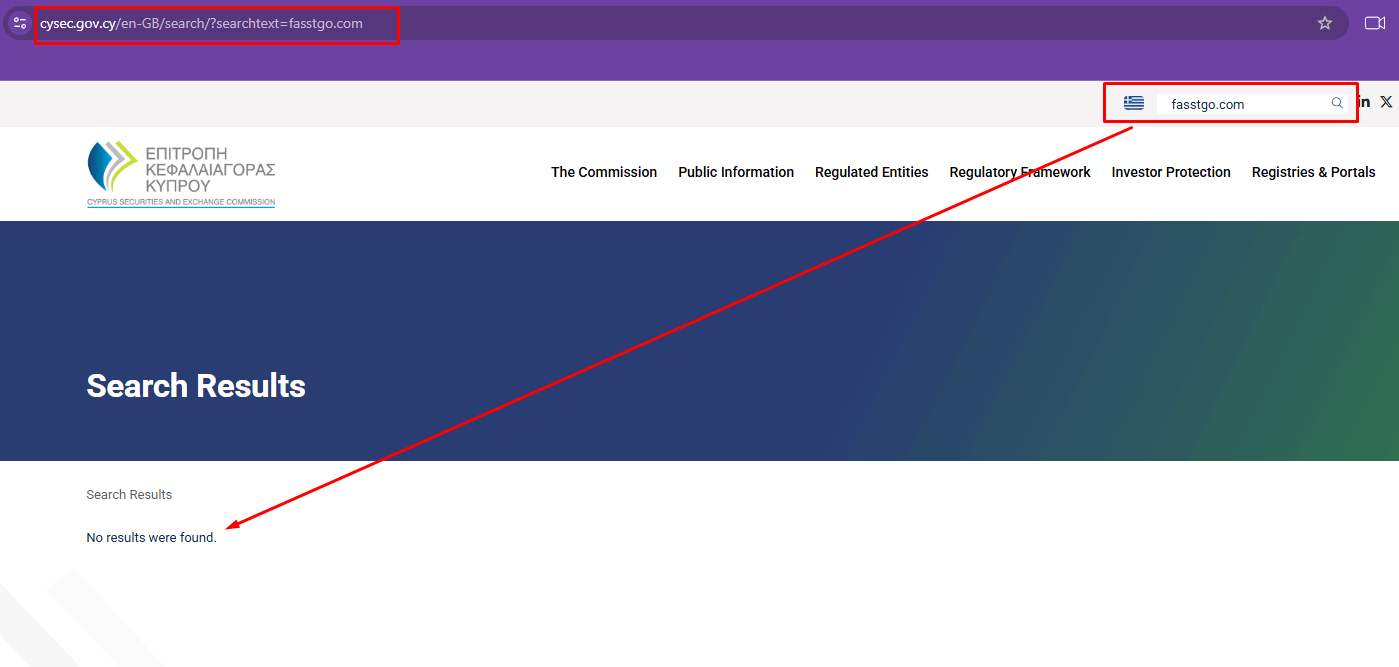Open The Commission menu

point(604,172)
